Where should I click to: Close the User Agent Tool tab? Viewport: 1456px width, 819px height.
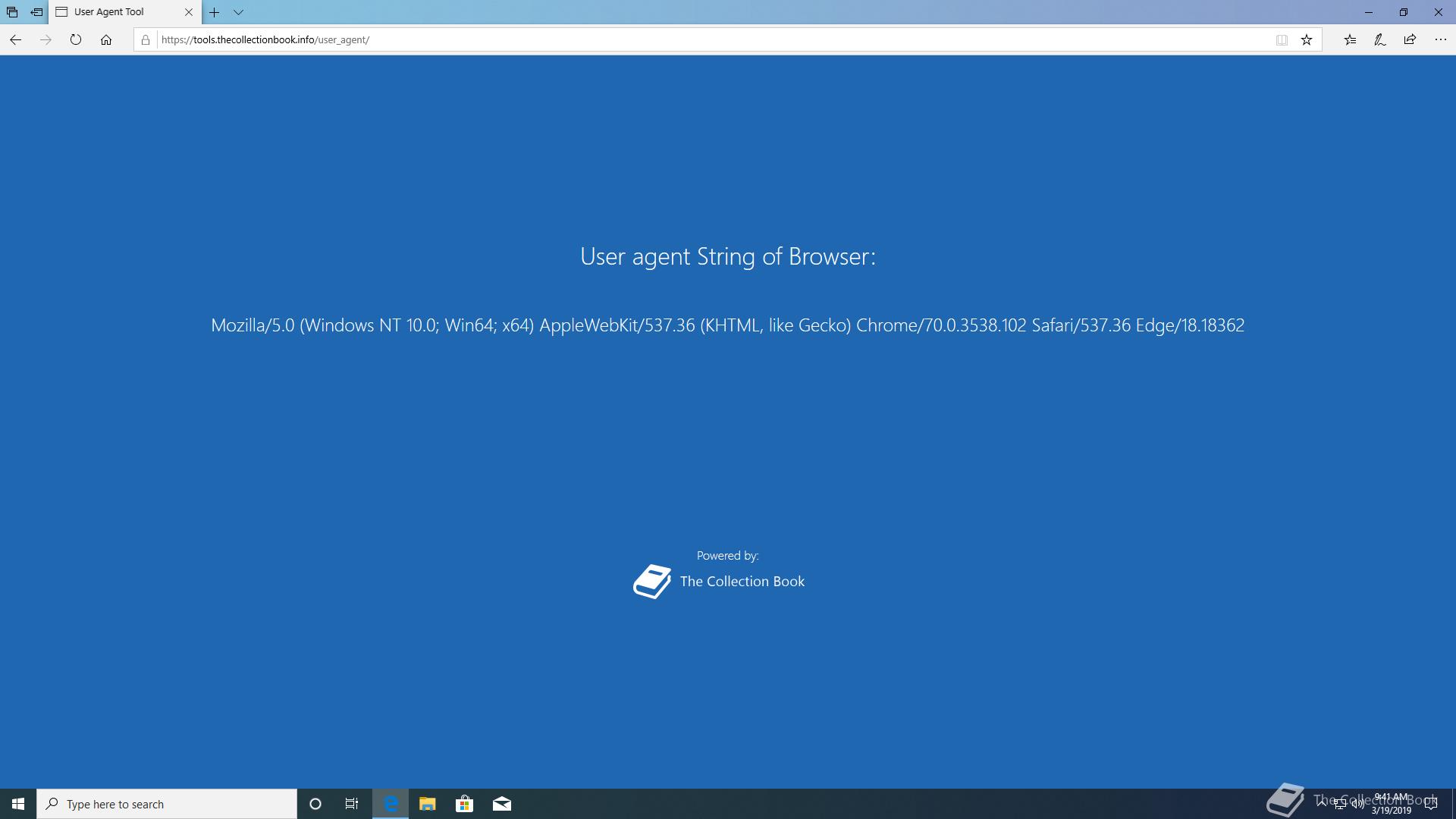(x=189, y=12)
